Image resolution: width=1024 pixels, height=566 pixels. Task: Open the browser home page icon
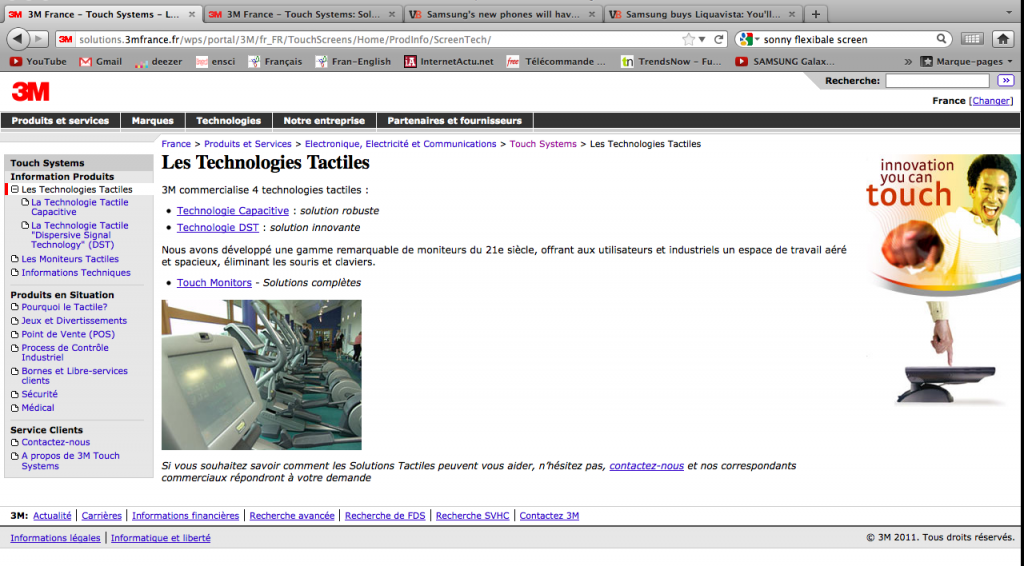pos(1003,39)
